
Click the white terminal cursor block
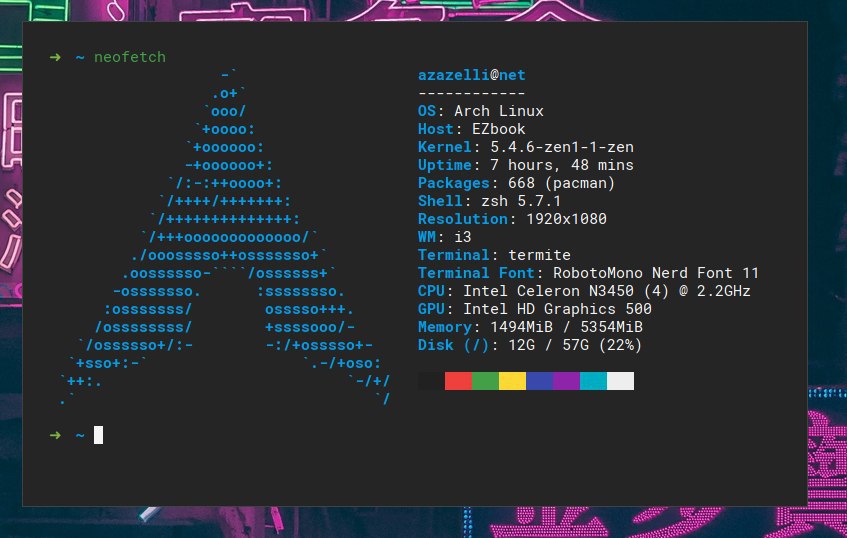pos(98,435)
